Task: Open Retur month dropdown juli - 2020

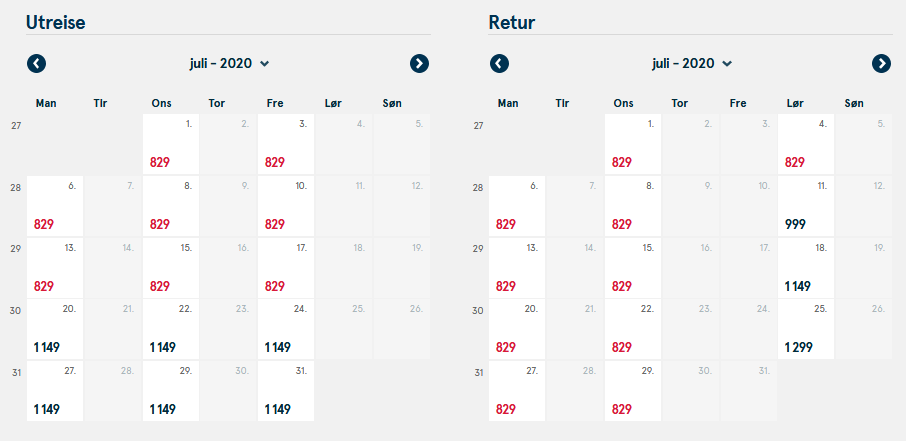Action: click(692, 64)
